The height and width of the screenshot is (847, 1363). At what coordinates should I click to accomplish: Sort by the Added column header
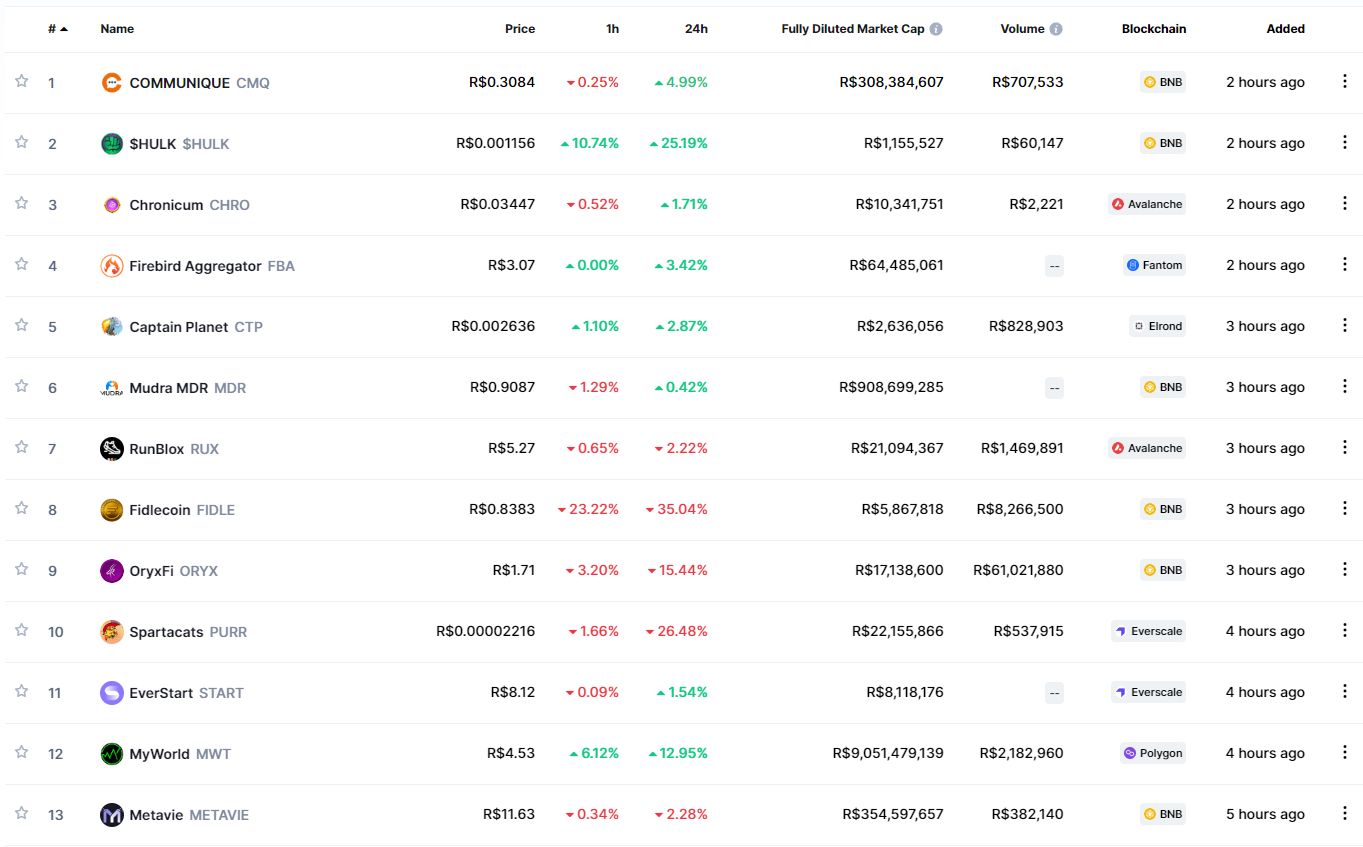point(1285,29)
